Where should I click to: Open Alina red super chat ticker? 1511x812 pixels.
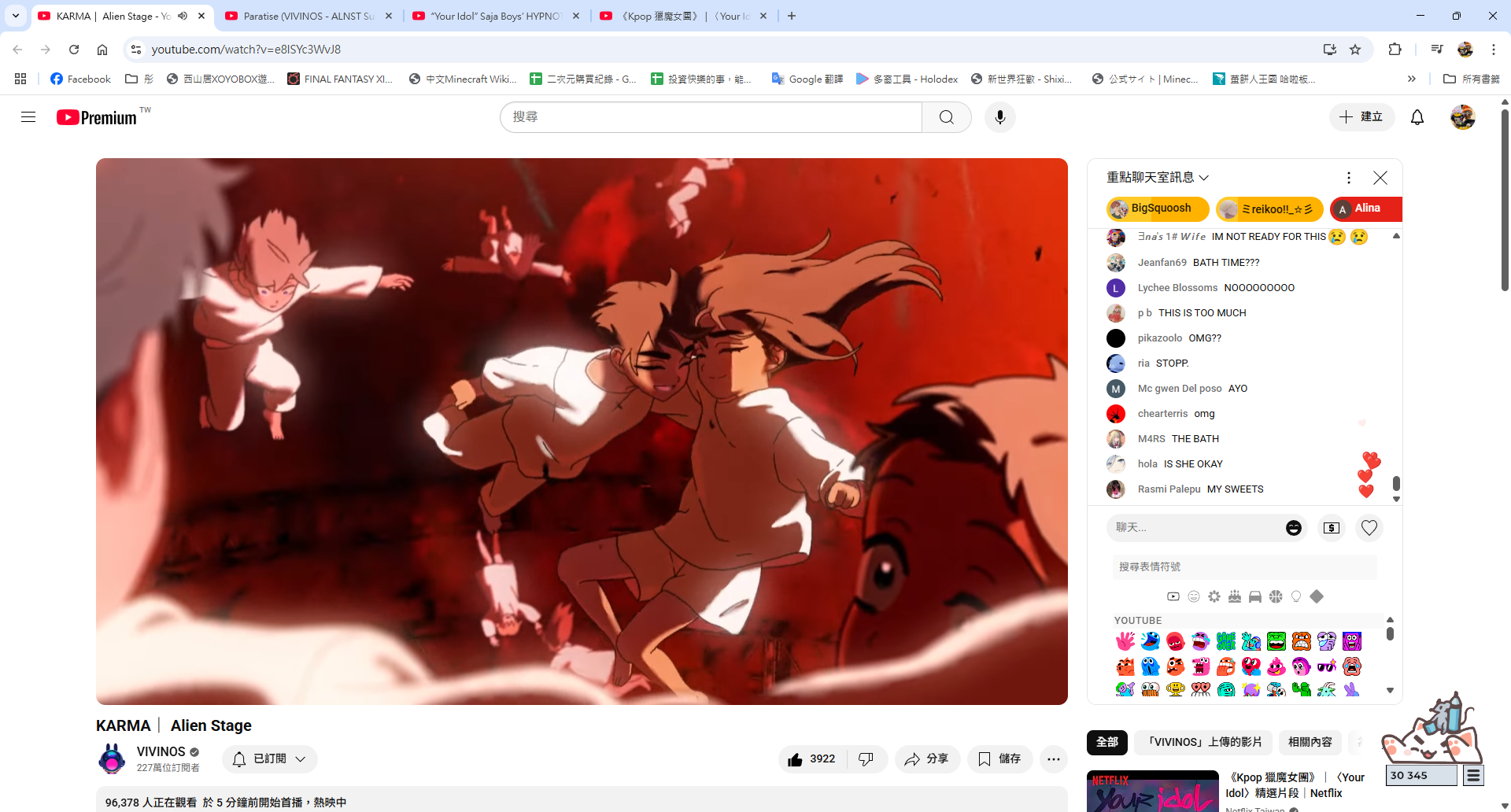click(x=1366, y=209)
